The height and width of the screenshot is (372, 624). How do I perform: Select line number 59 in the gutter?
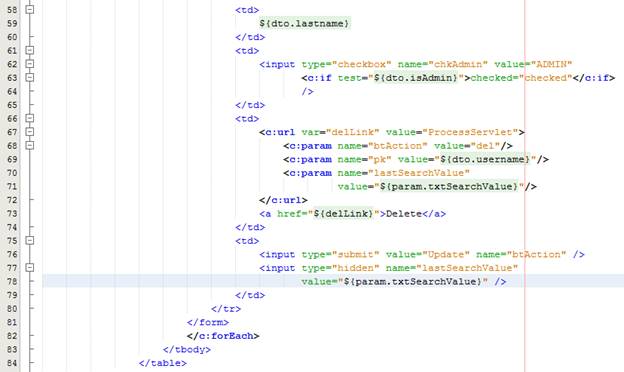(12, 23)
